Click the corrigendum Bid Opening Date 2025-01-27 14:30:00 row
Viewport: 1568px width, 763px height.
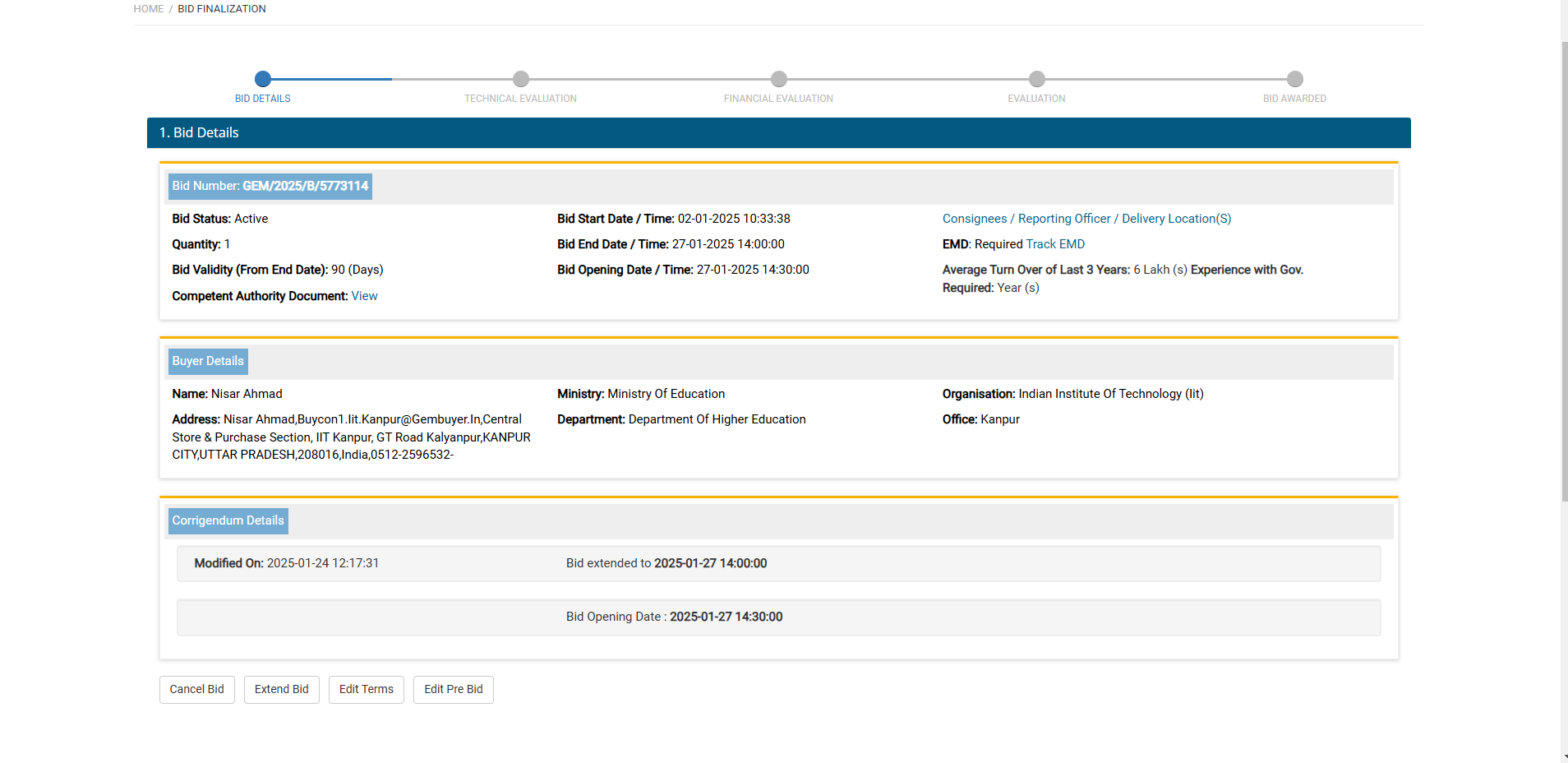(779, 617)
